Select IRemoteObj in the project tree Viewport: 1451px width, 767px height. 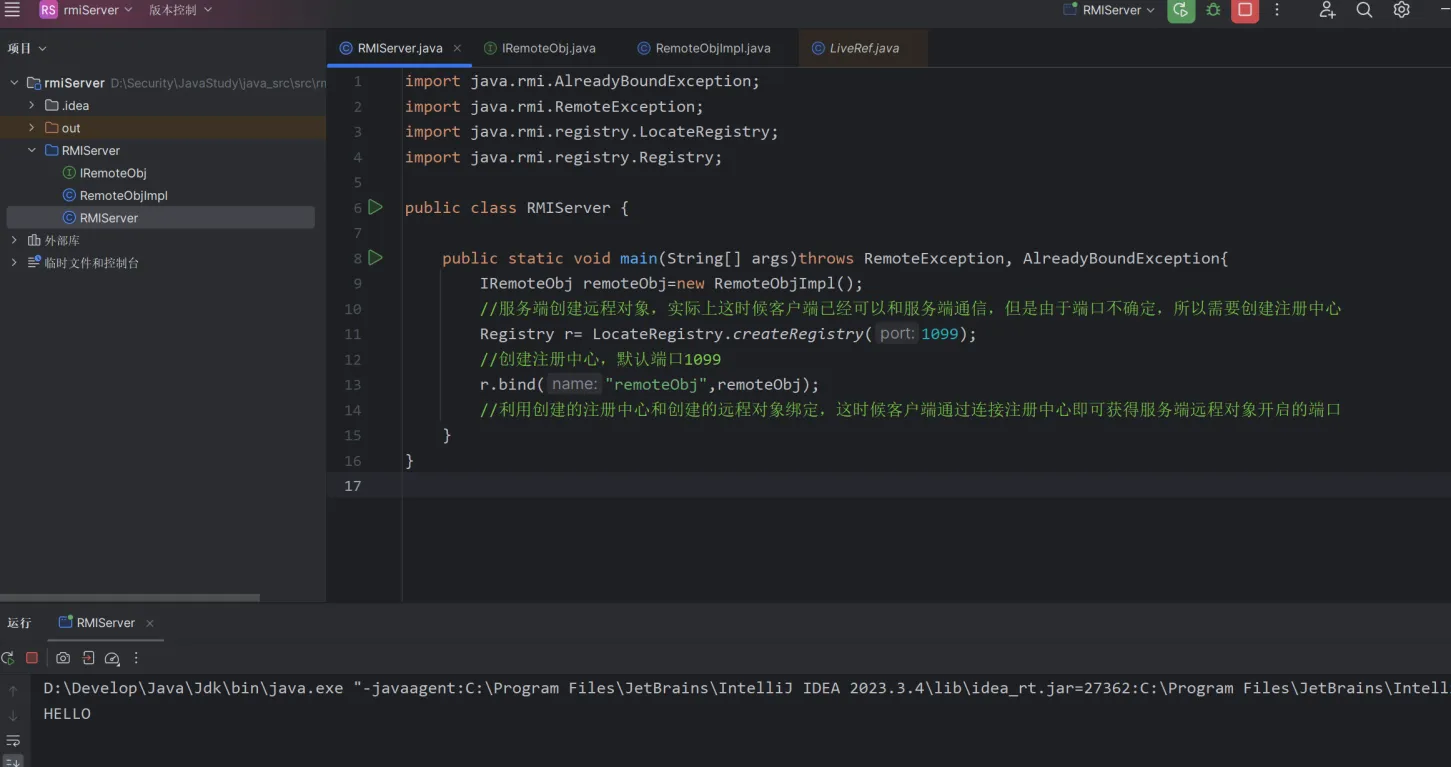(x=104, y=173)
